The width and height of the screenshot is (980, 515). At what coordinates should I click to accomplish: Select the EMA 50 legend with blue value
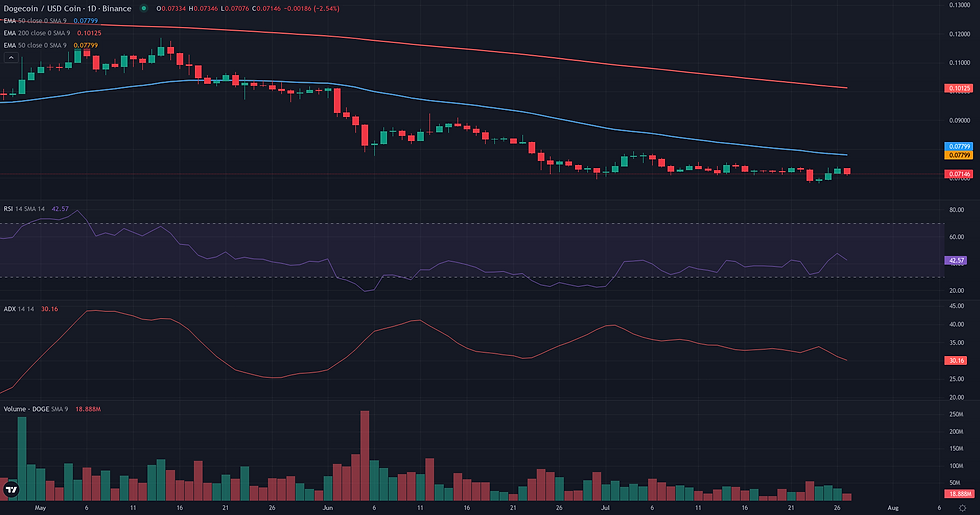pos(51,21)
